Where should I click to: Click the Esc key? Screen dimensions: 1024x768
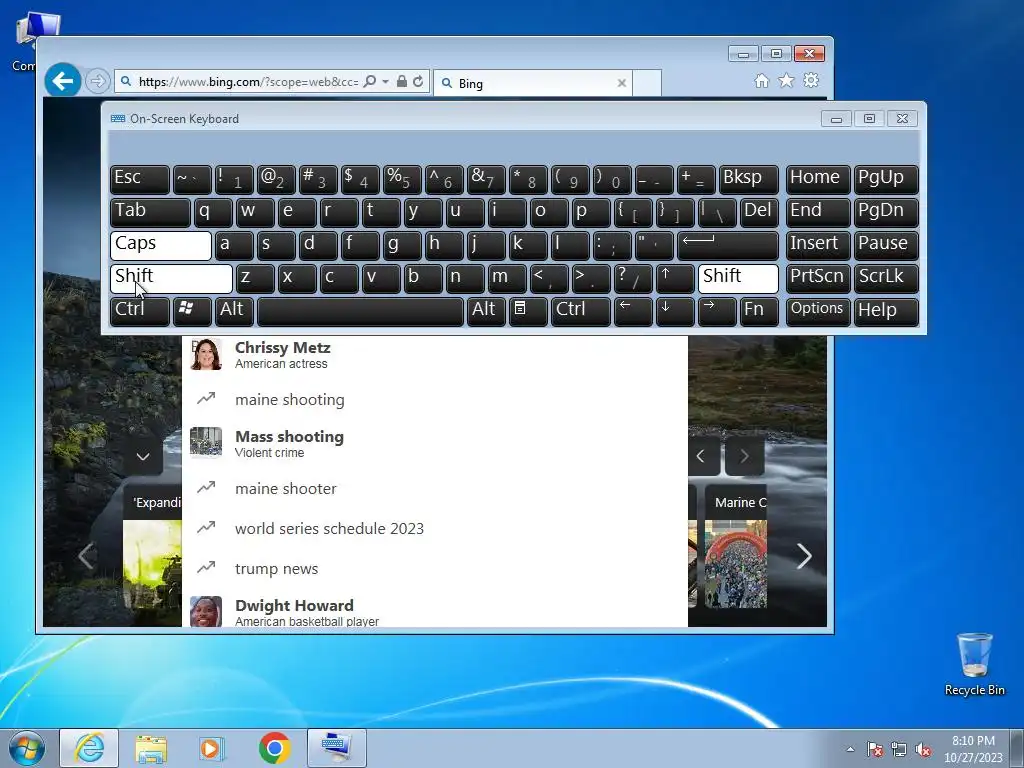point(140,180)
